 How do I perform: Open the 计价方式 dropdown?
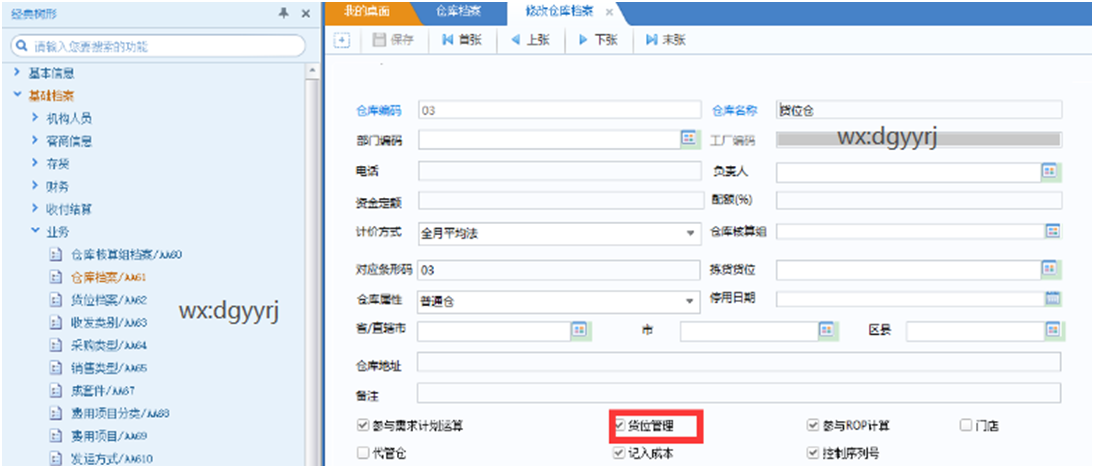(x=689, y=234)
